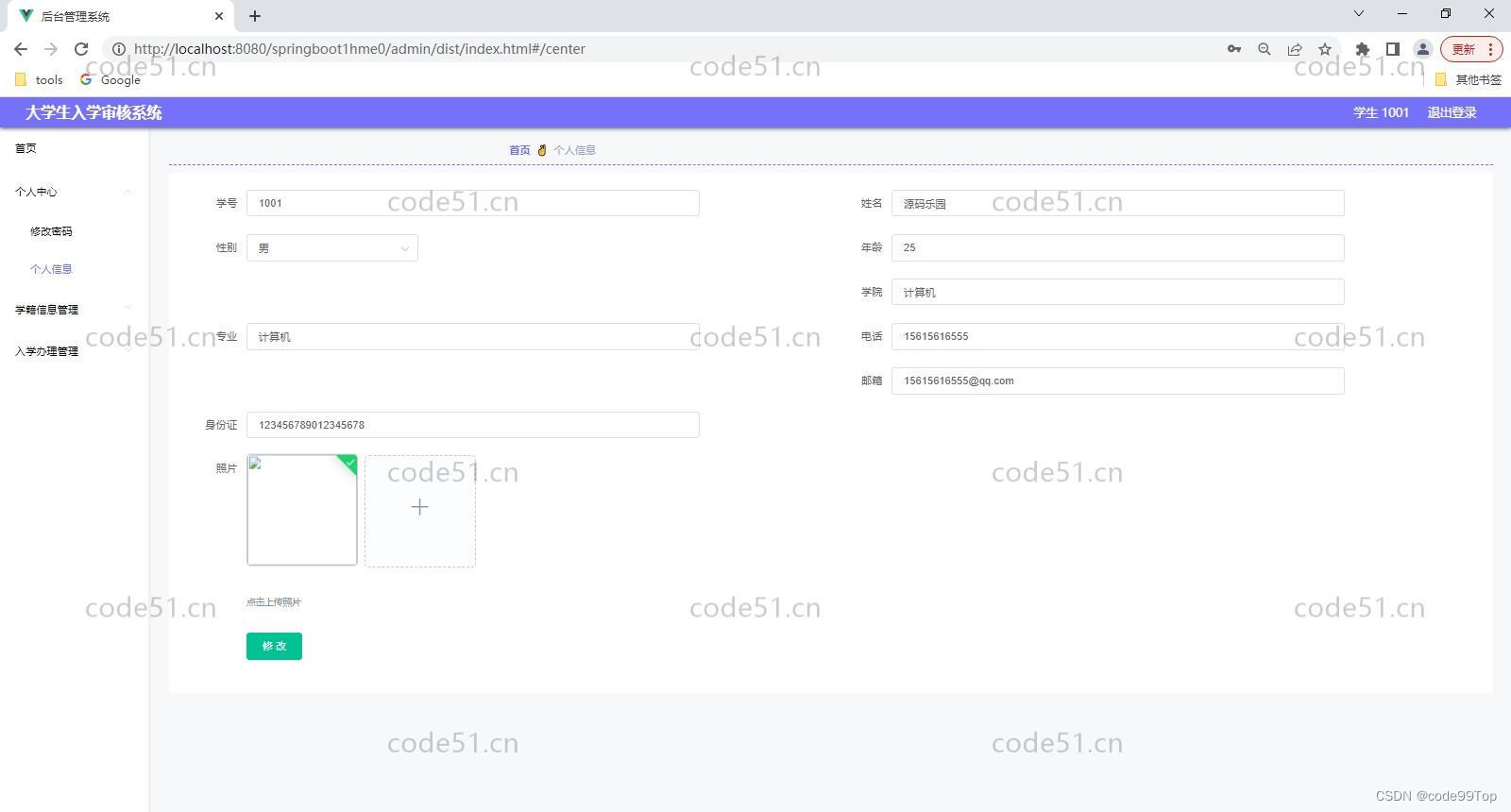
Task: Focus the 学院 input field
Action: (x=1117, y=292)
